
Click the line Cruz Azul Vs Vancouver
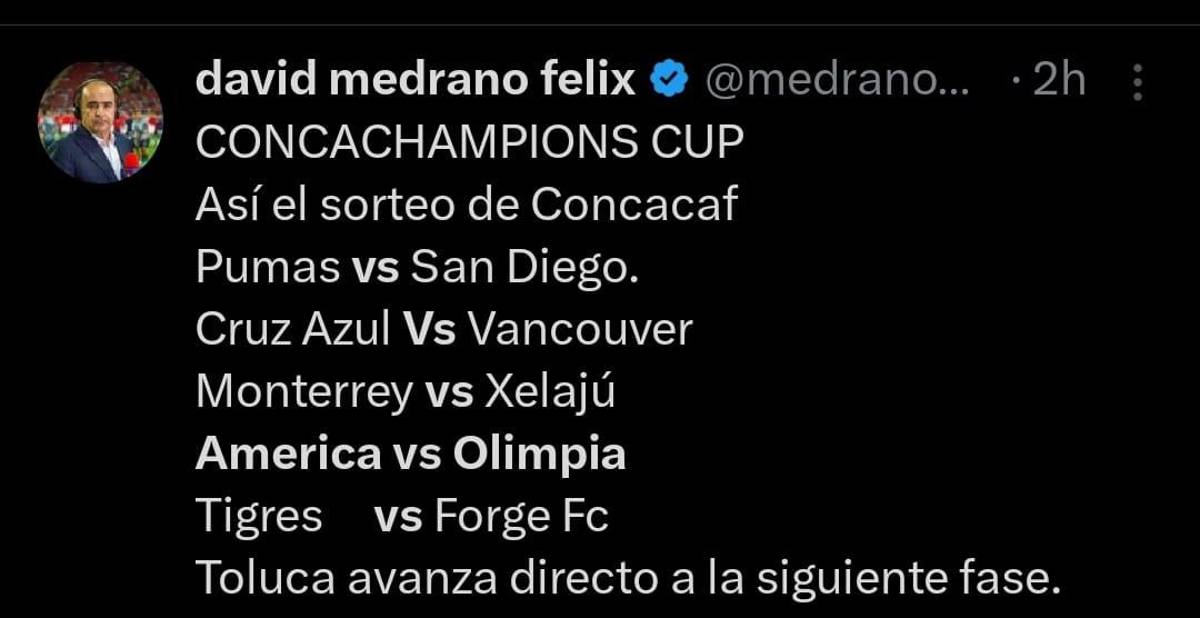445,326
